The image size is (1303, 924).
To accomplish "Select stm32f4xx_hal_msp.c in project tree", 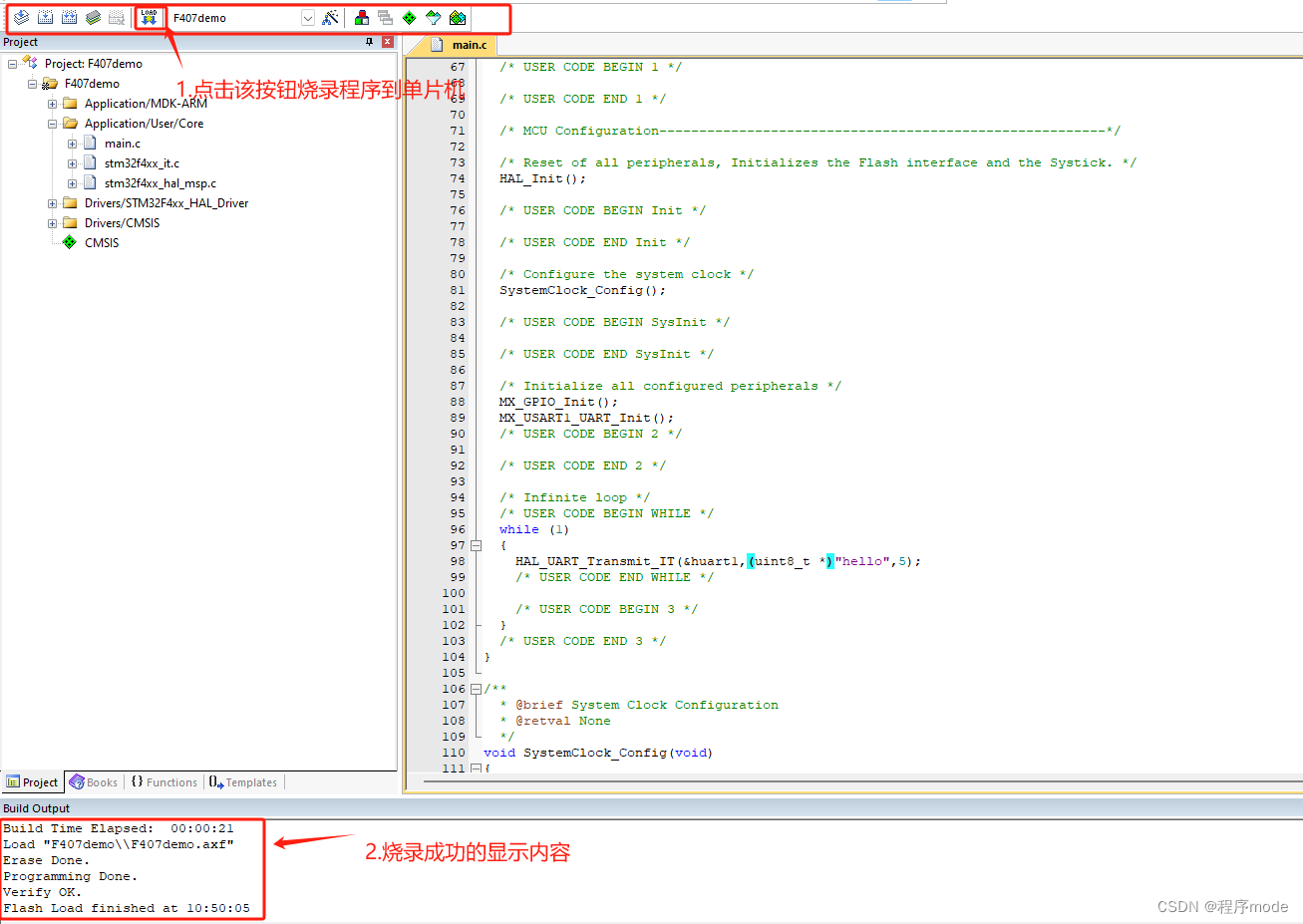I will (x=161, y=183).
